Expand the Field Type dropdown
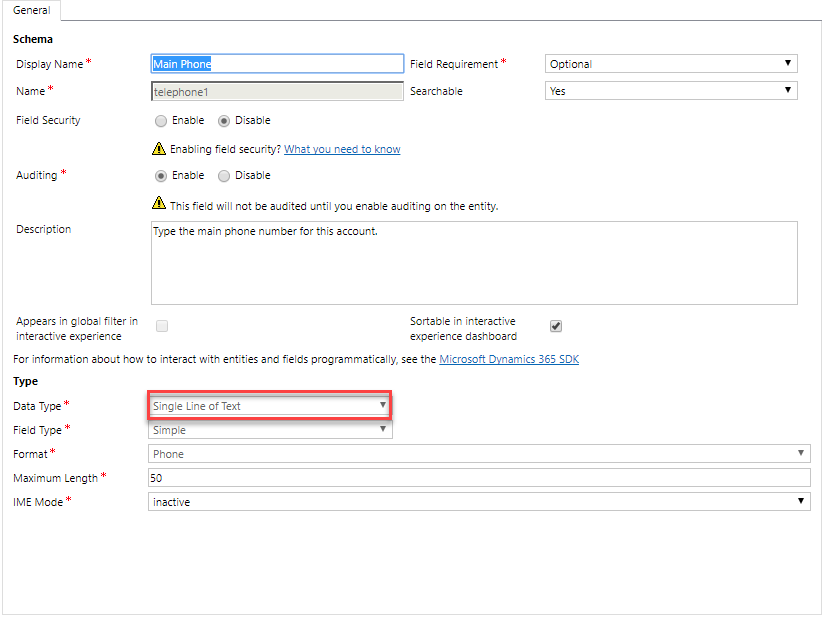Screen dimensions: 822x618 pos(269,430)
